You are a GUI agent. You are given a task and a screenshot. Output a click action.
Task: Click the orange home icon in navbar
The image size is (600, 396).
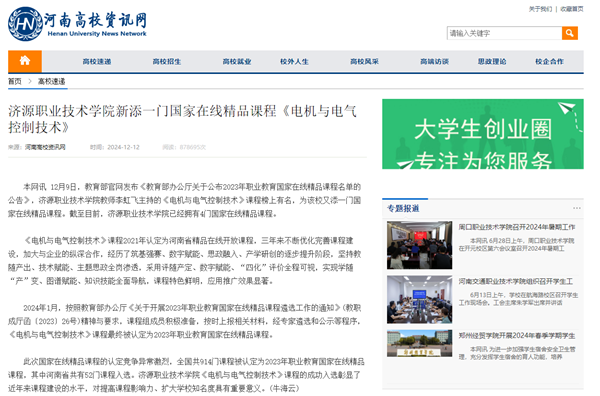(25, 61)
